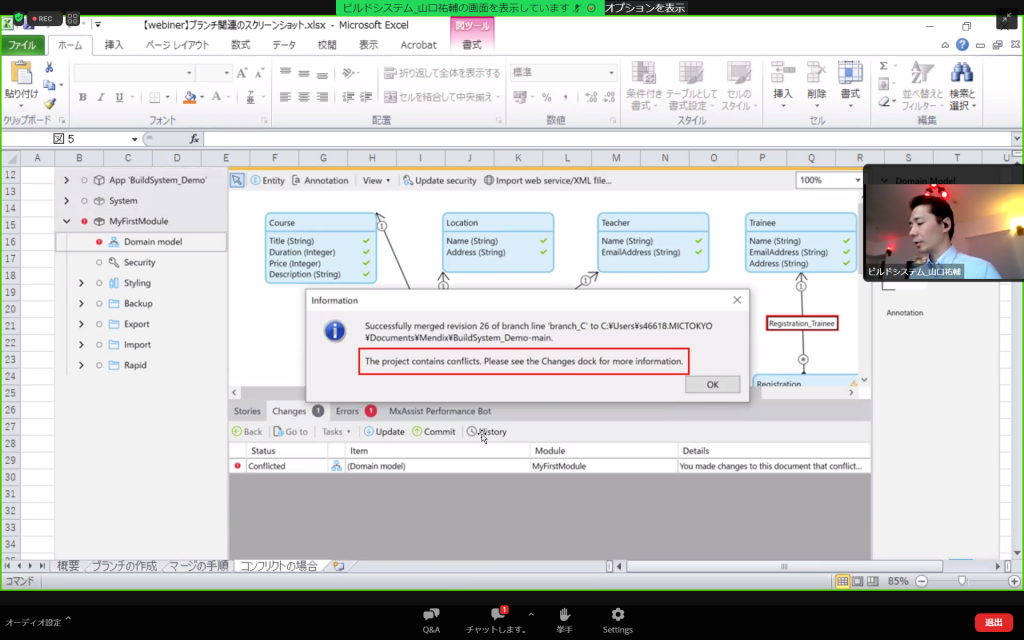This screenshot has width=1024, height=640.
Task: Click the zoom slider in status bar
Action: pos(962,581)
